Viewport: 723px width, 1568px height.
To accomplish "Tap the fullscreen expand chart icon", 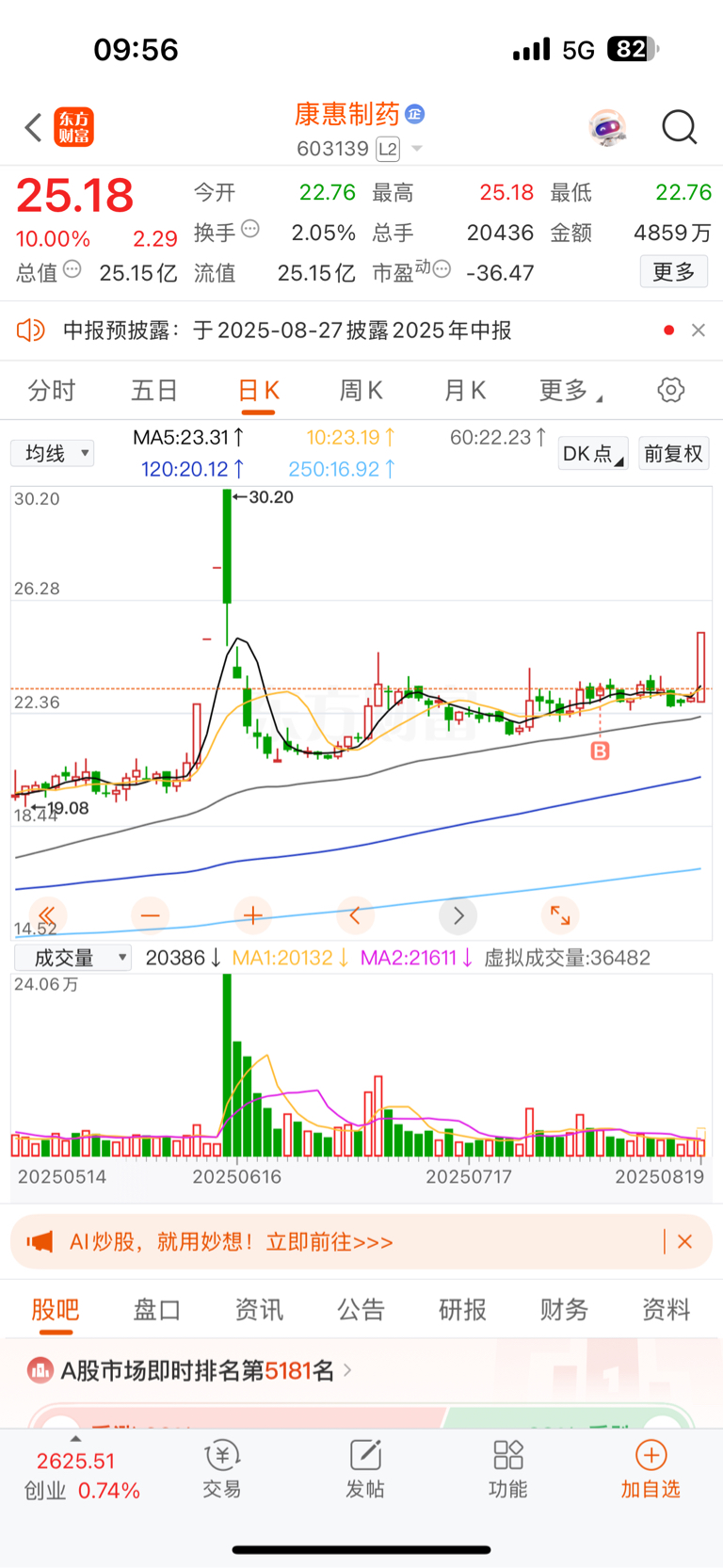I will (x=560, y=915).
